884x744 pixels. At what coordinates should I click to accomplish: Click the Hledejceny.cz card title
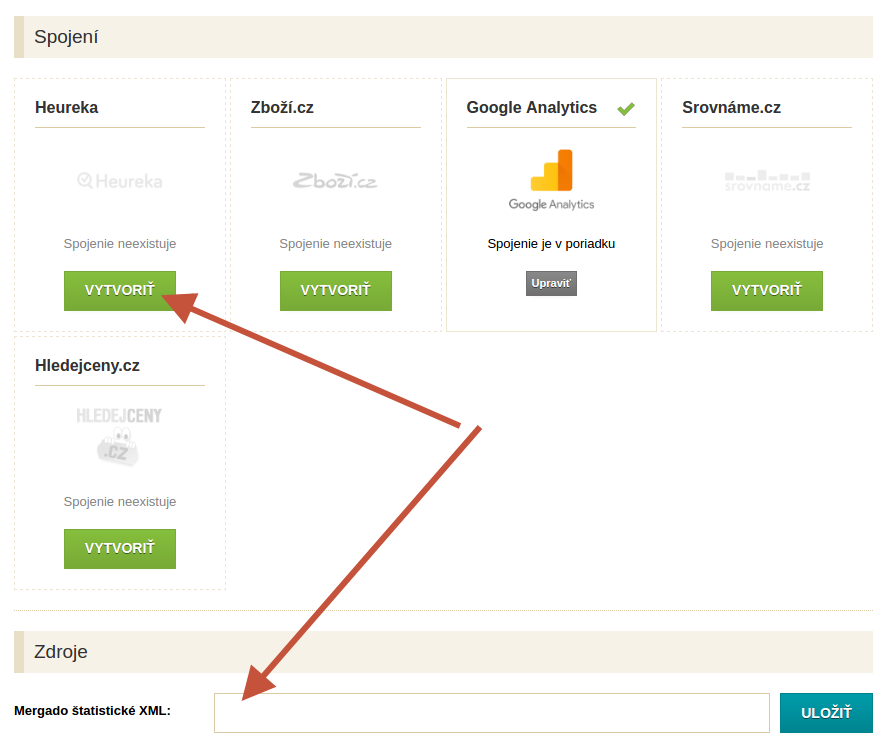(x=87, y=366)
